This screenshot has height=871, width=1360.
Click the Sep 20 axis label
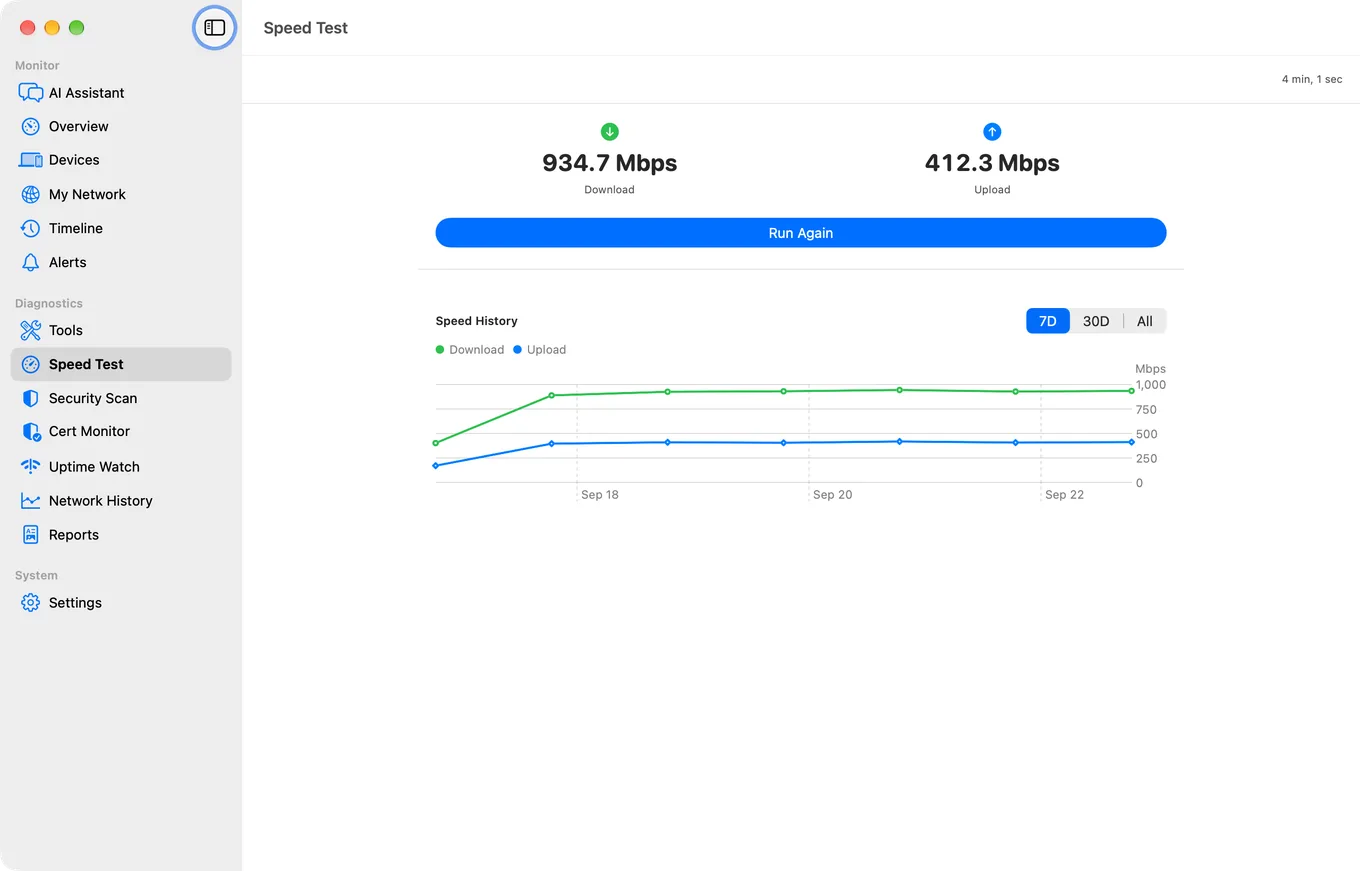[832, 495]
